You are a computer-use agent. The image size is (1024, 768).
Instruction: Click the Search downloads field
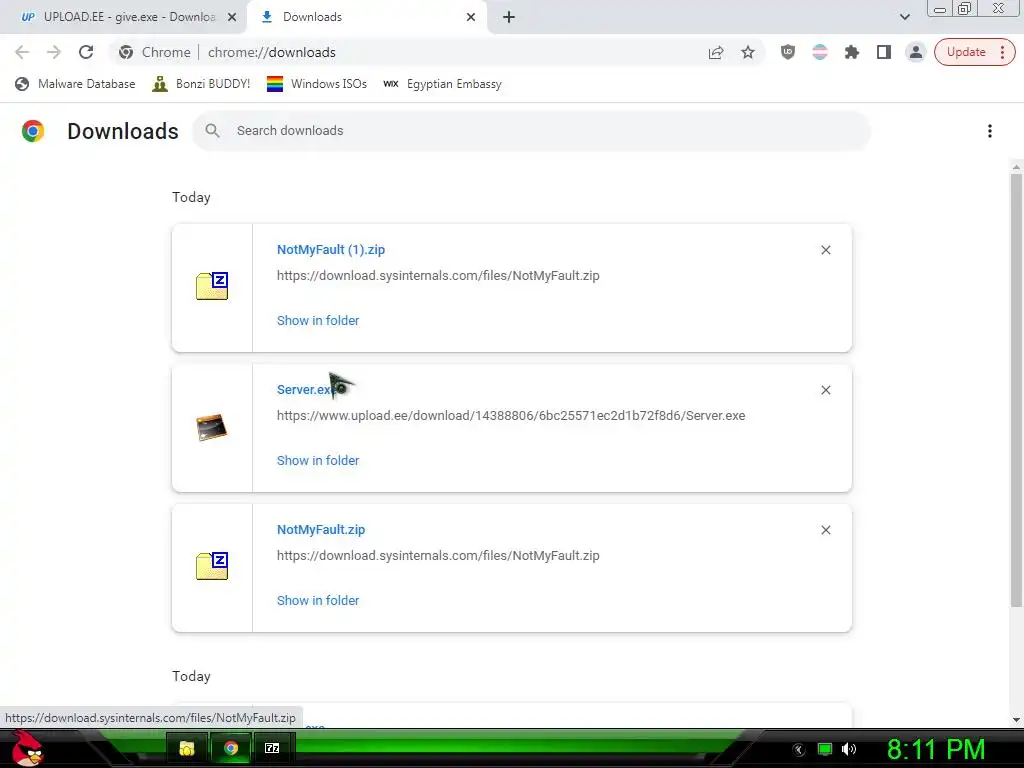coord(531,131)
